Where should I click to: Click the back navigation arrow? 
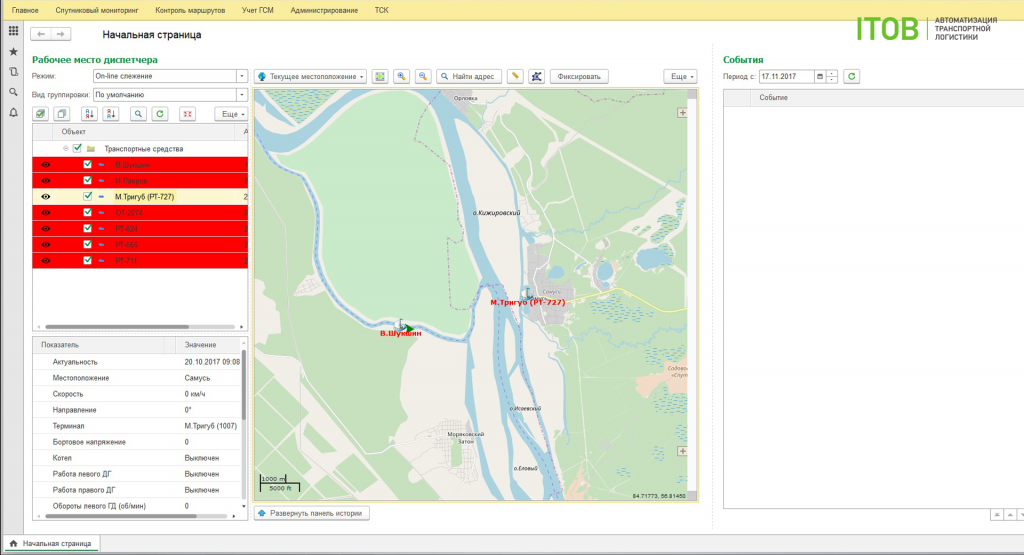(41, 34)
